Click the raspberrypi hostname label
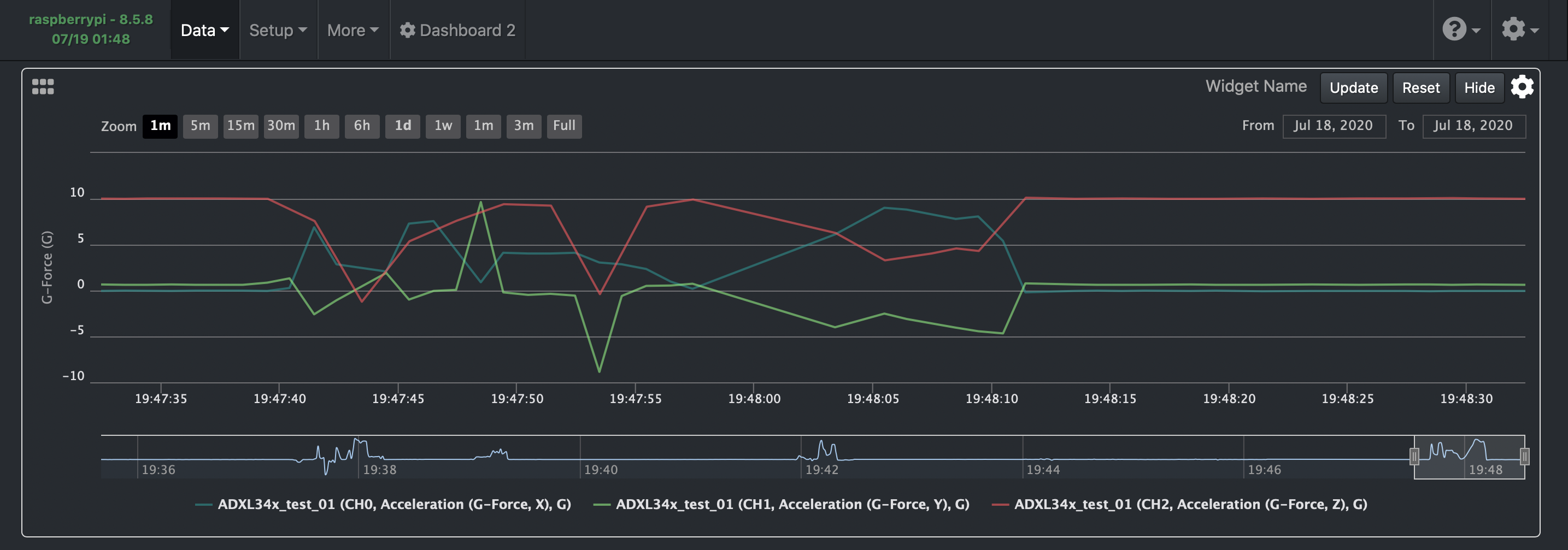Image resolution: width=1568 pixels, height=550 pixels. [91, 19]
